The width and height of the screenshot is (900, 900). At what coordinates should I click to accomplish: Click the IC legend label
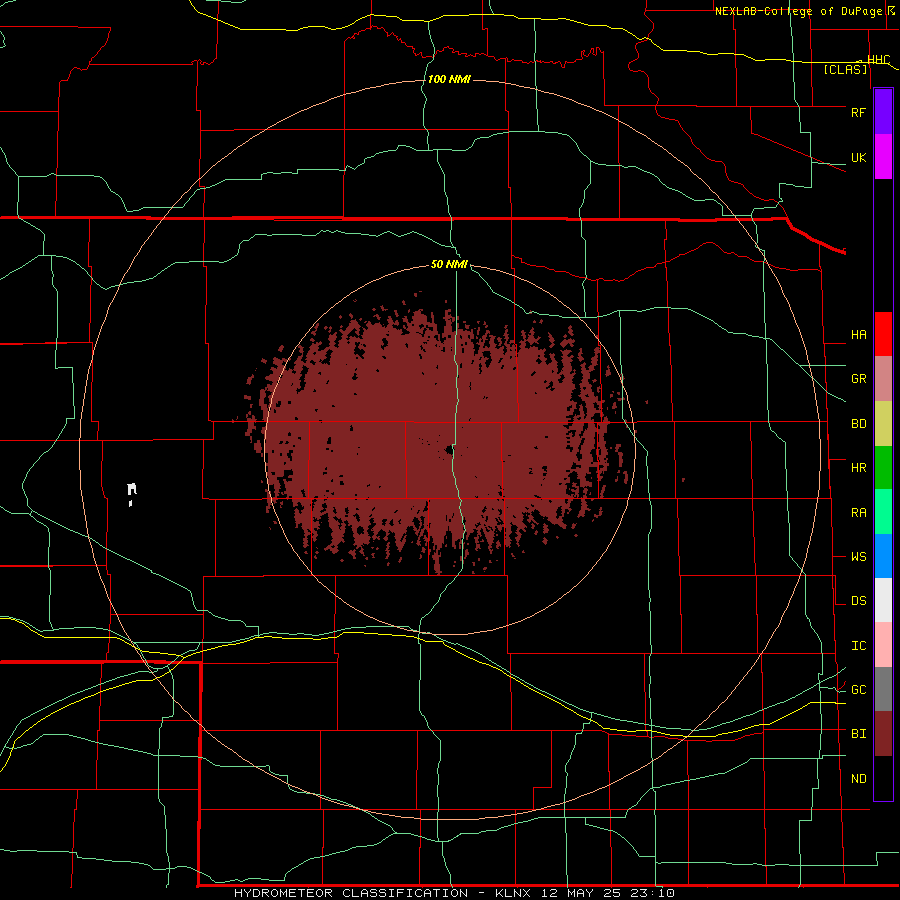(858, 646)
